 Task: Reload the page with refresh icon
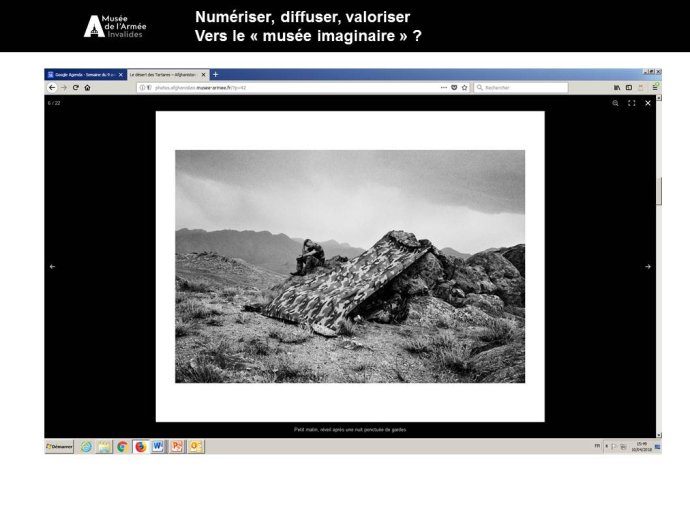76,88
